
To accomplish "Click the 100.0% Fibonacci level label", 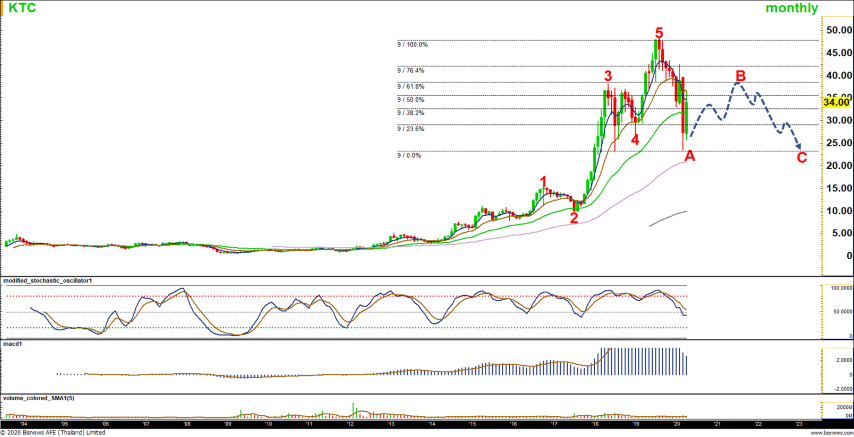I will (x=412, y=44).
